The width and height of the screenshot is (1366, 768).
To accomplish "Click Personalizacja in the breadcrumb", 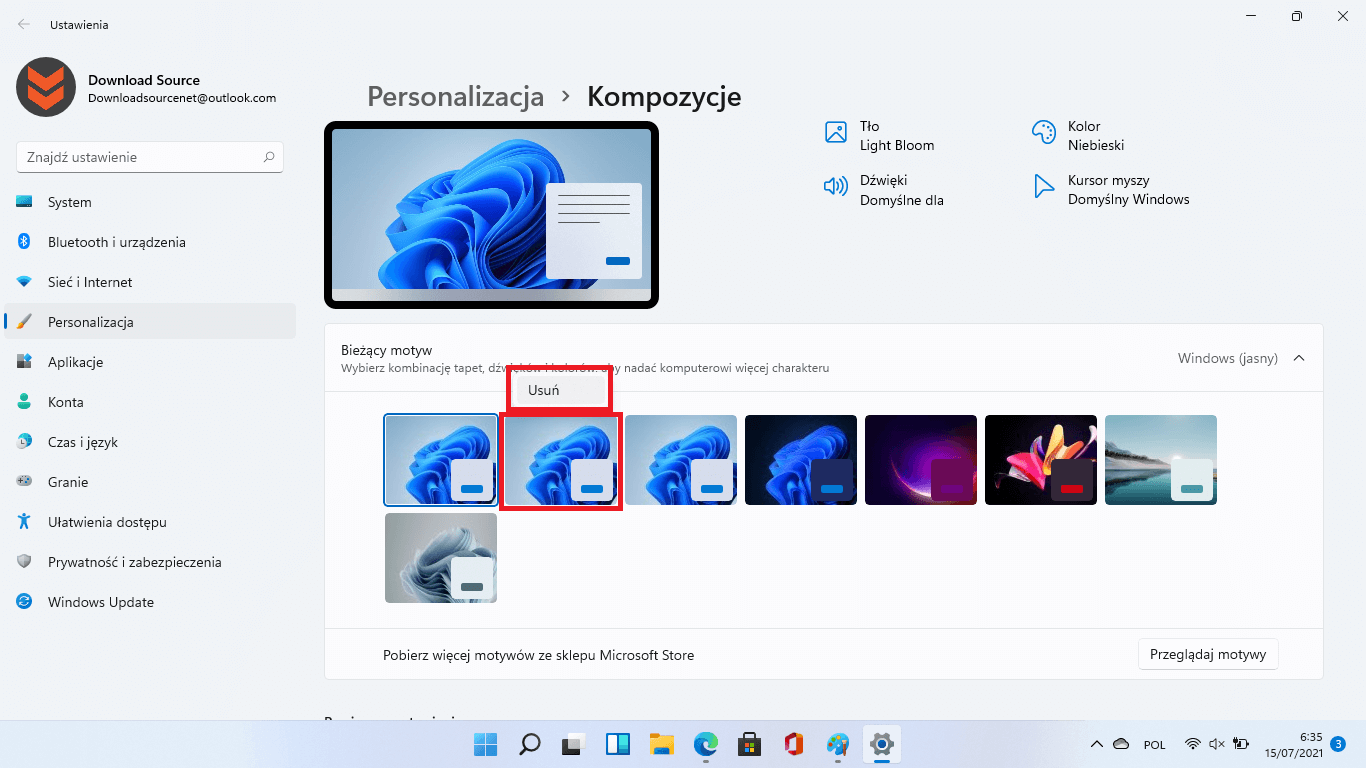I will (x=456, y=96).
